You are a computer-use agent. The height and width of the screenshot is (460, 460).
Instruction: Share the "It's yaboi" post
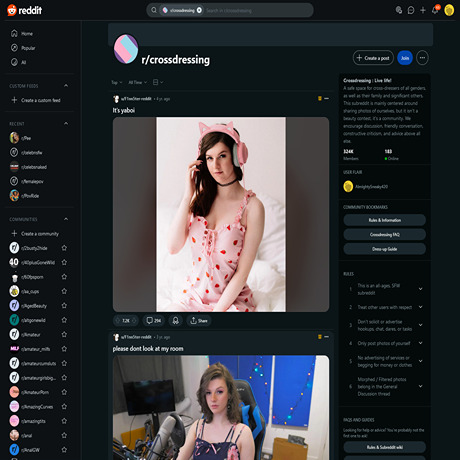pyautogui.click(x=199, y=321)
